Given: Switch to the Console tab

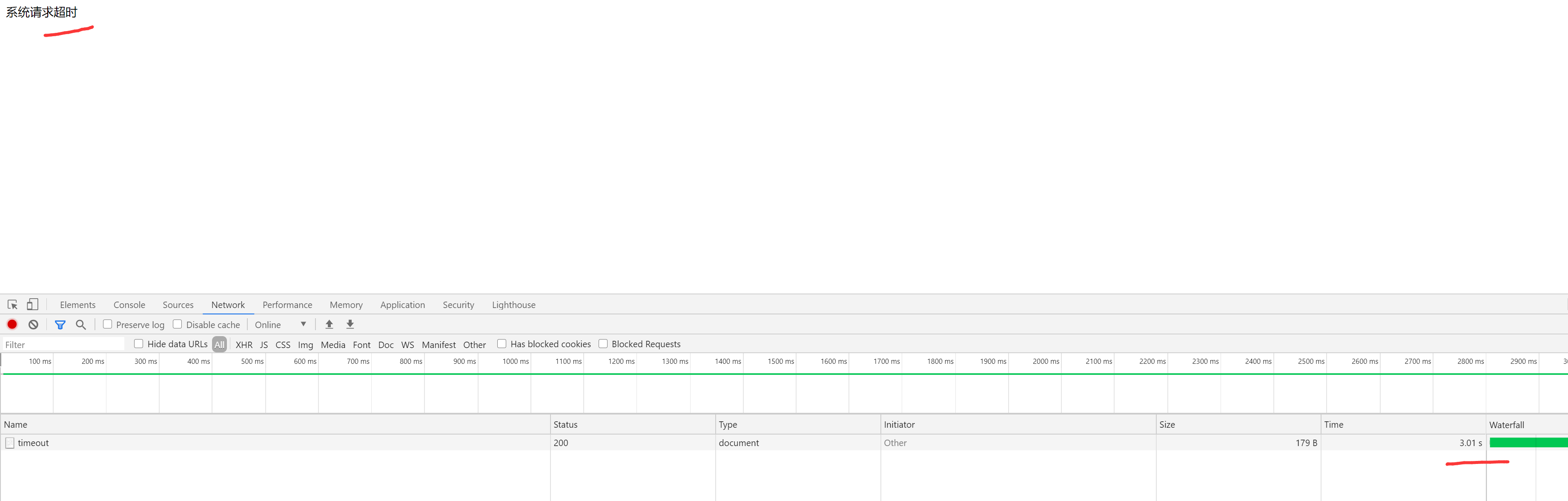Looking at the screenshot, I should (129, 305).
